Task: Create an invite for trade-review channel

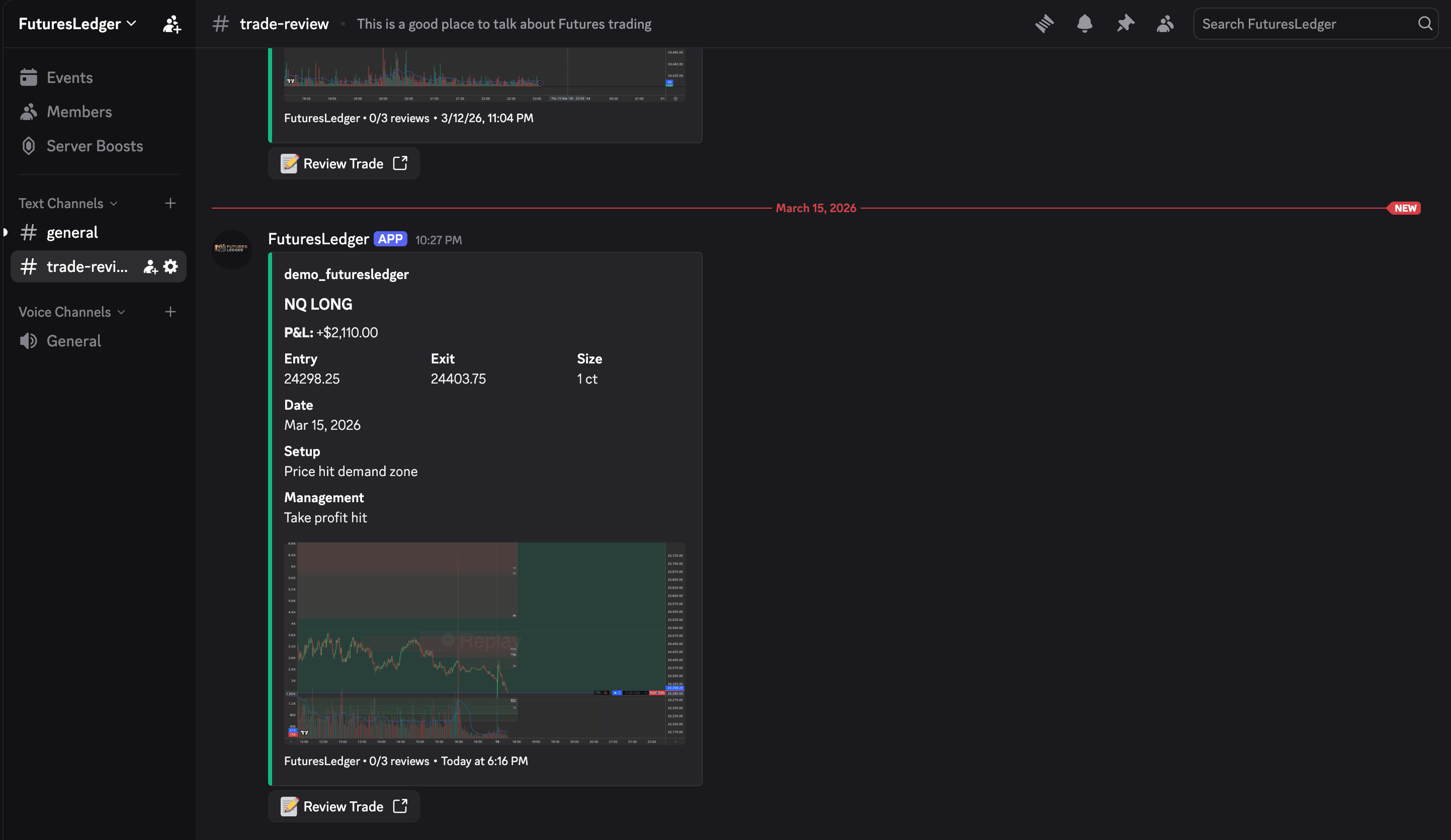Action: click(x=149, y=266)
